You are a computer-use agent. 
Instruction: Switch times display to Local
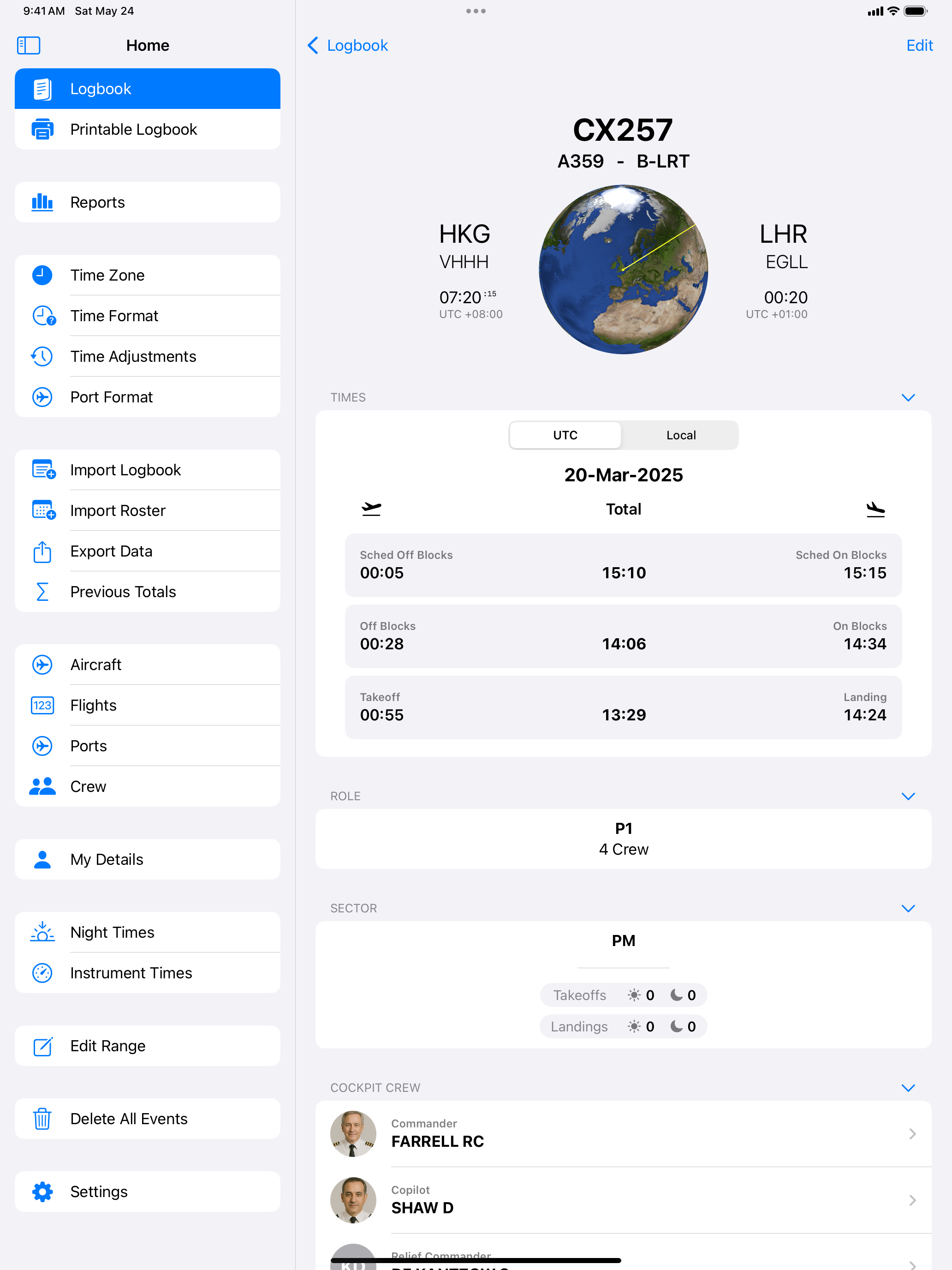coord(681,435)
